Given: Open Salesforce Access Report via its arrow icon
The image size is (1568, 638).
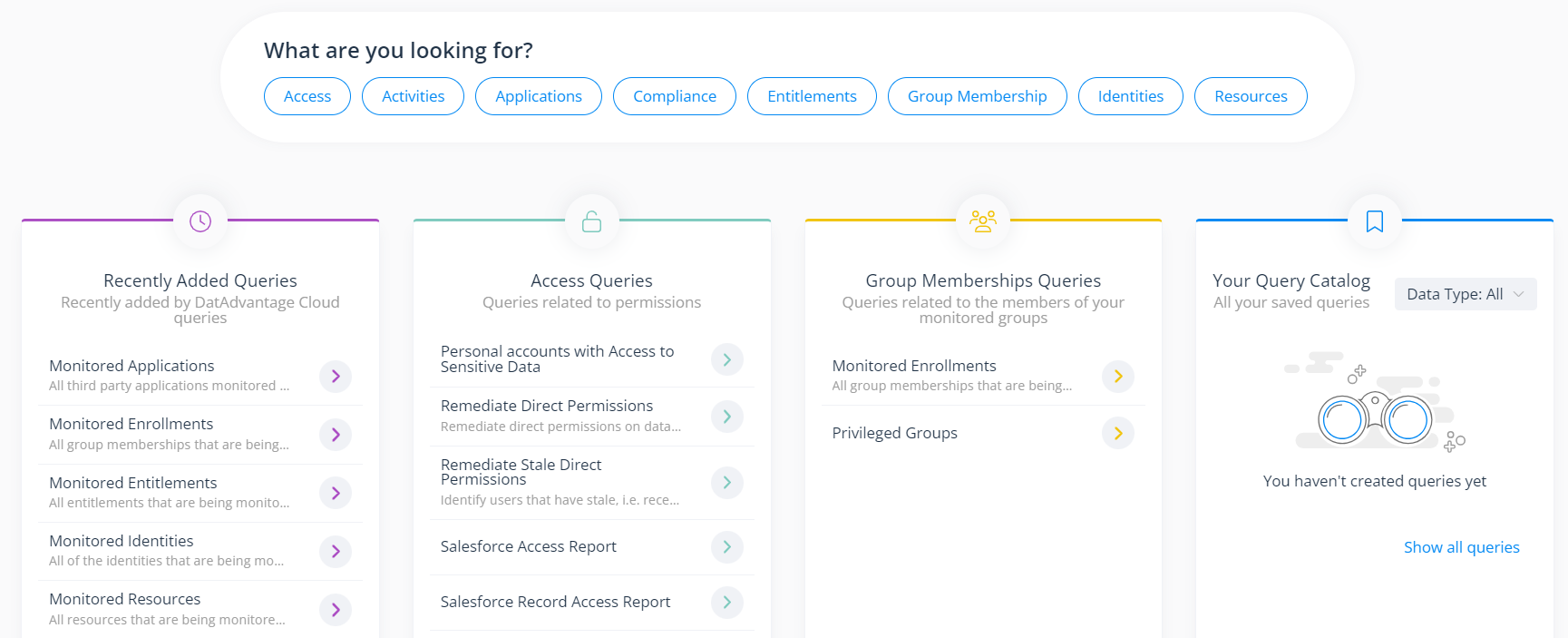Looking at the screenshot, I should coord(726,547).
